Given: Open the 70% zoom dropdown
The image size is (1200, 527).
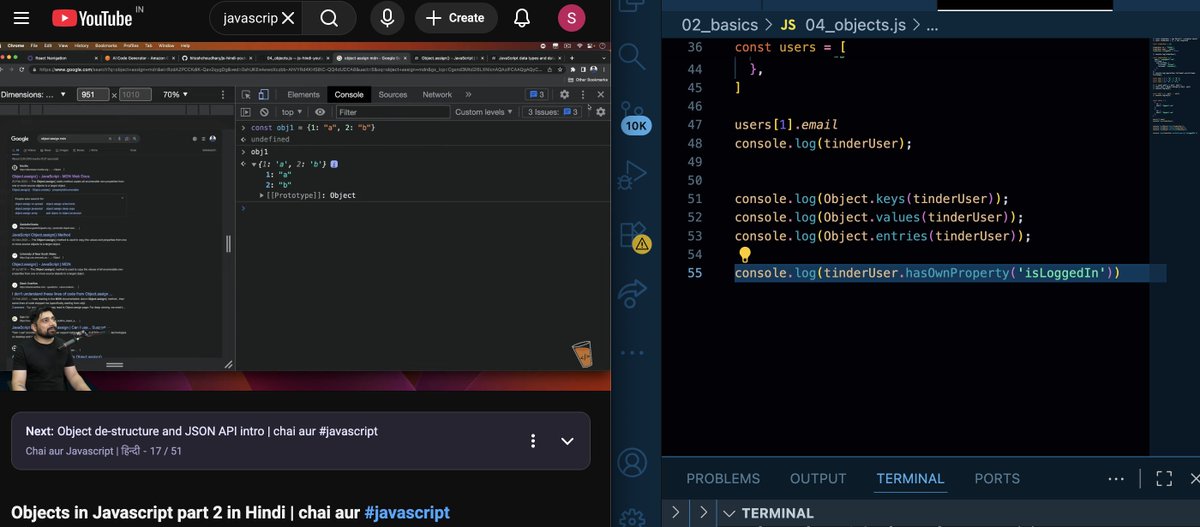Looking at the screenshot, I should (x=176, y=94).
